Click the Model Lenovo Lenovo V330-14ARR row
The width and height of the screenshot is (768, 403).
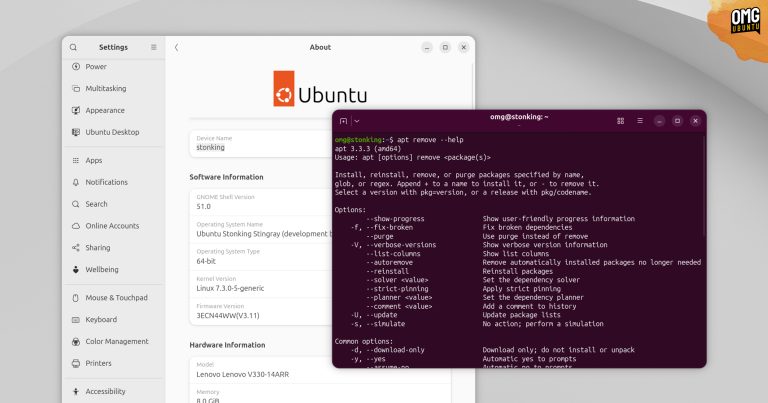coord(319,371)
